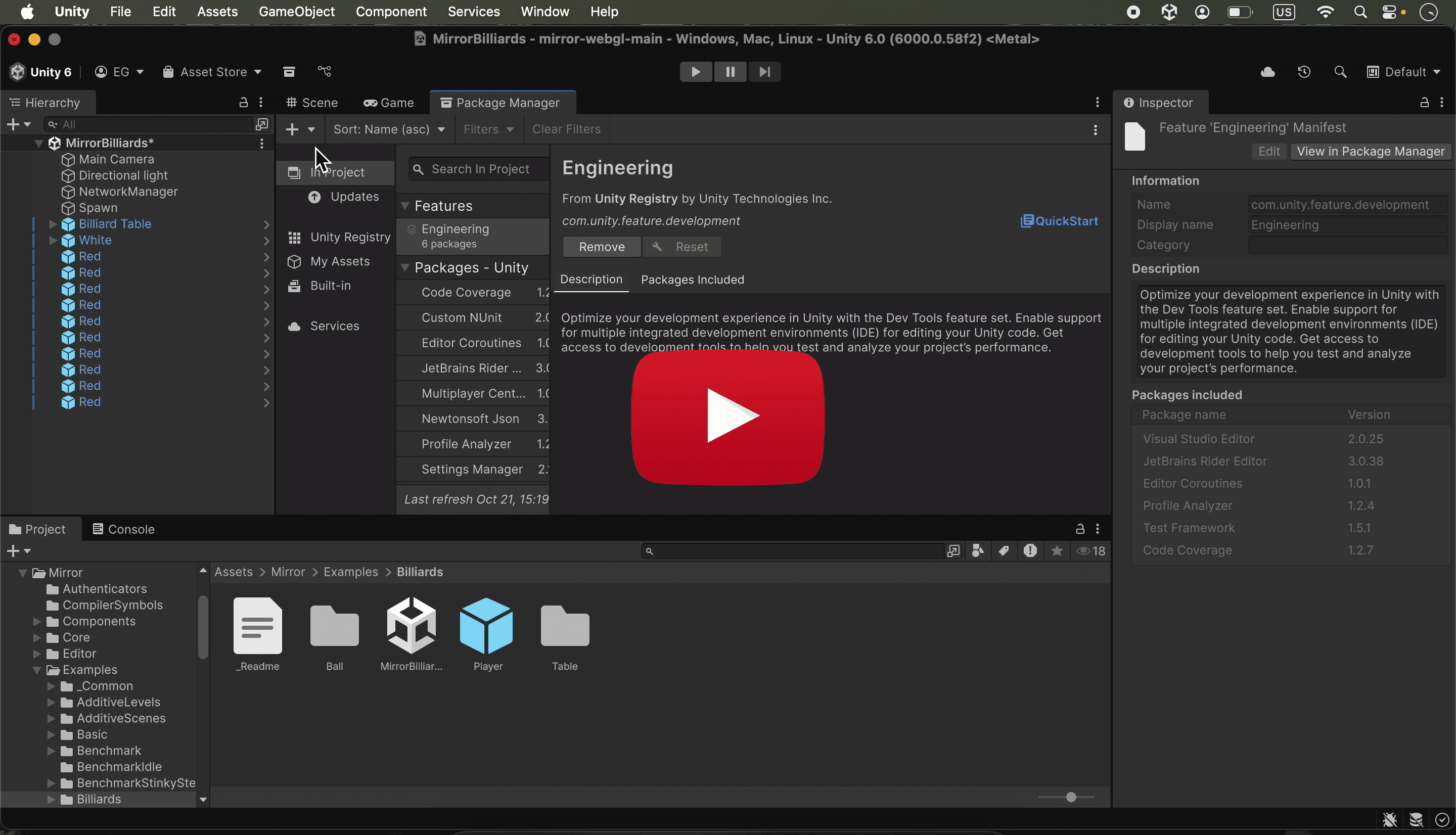
Task: Click the Remove button for Engineering
Action: pyautogui.click(x=601, y=247)
